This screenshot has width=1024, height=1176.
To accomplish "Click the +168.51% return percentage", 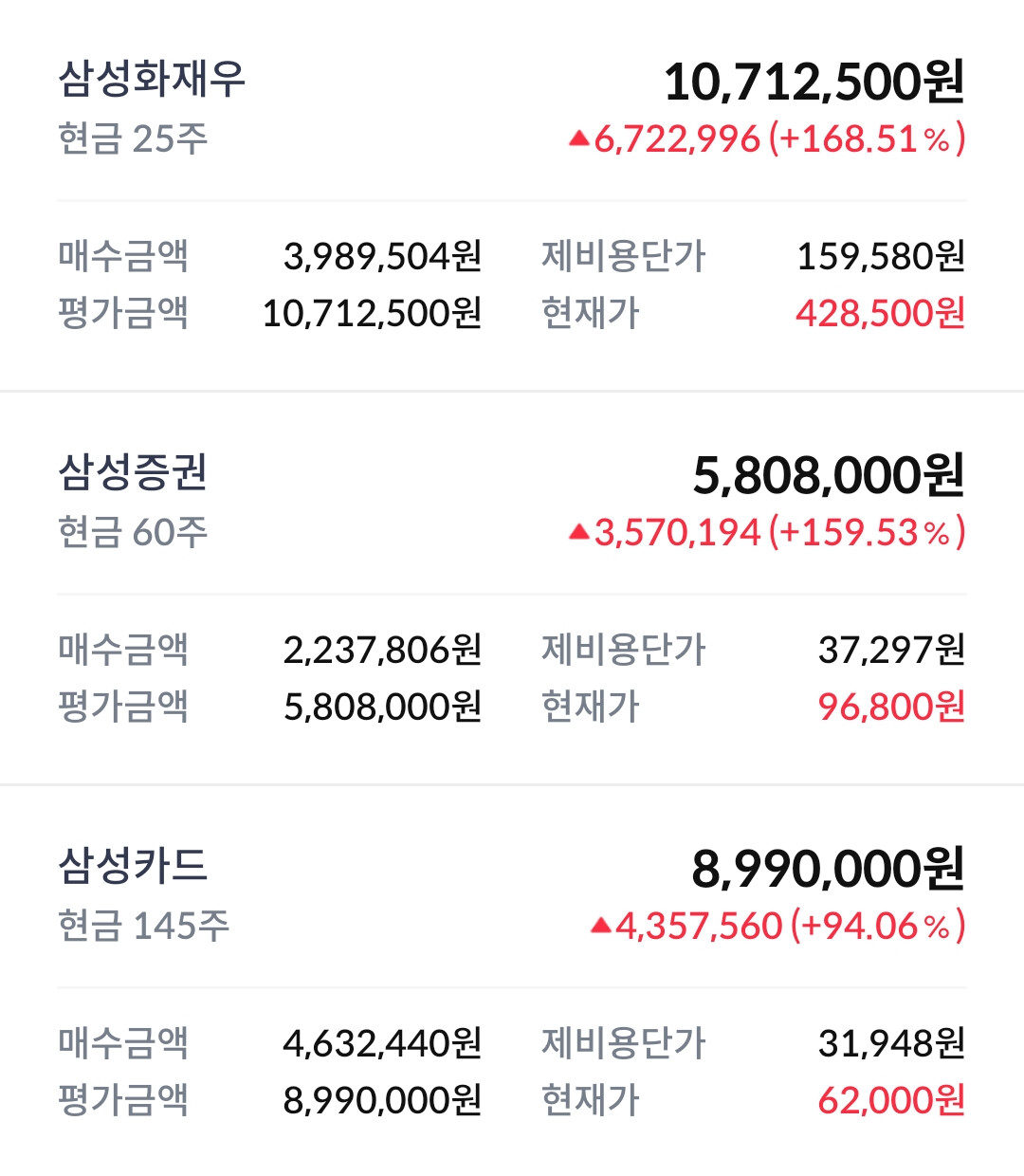I will point(867,139).
